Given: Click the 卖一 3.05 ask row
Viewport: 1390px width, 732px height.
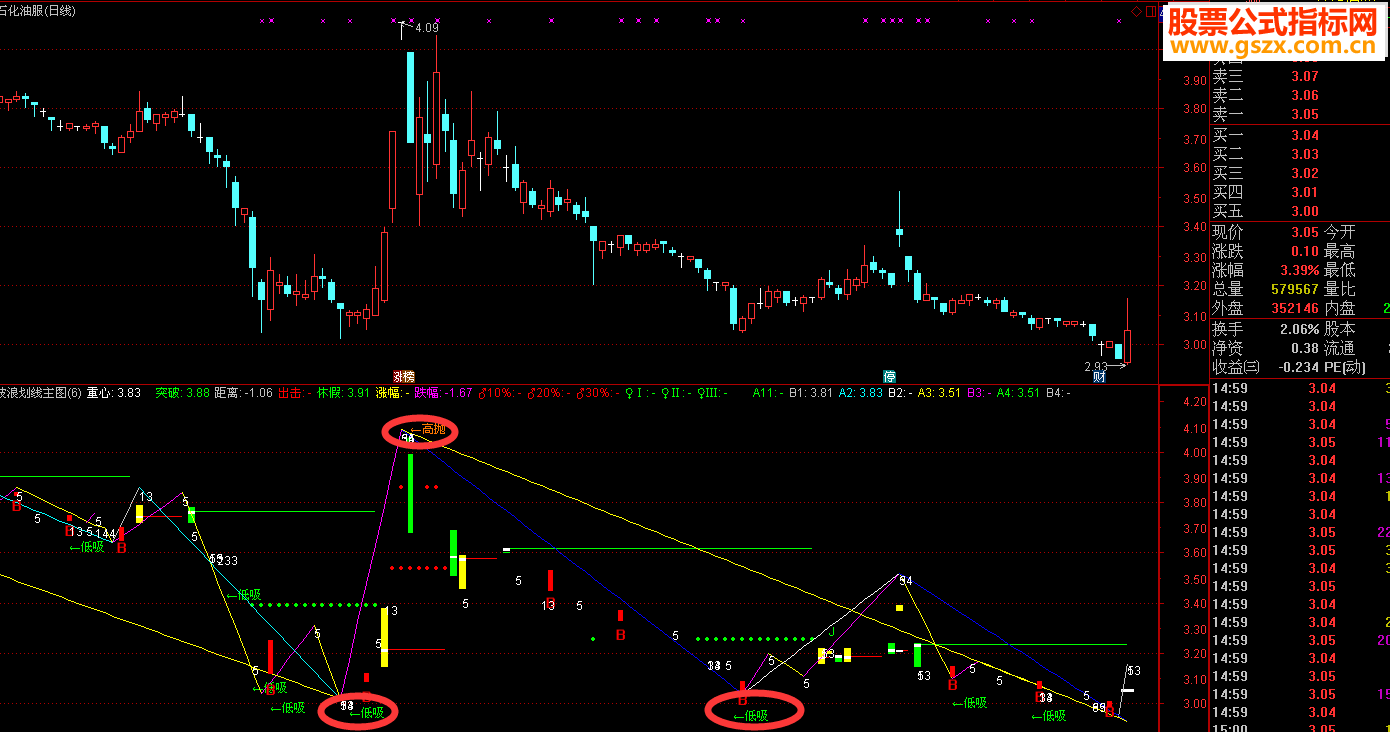Looking at the screenshot, I should pos(1265,114).
